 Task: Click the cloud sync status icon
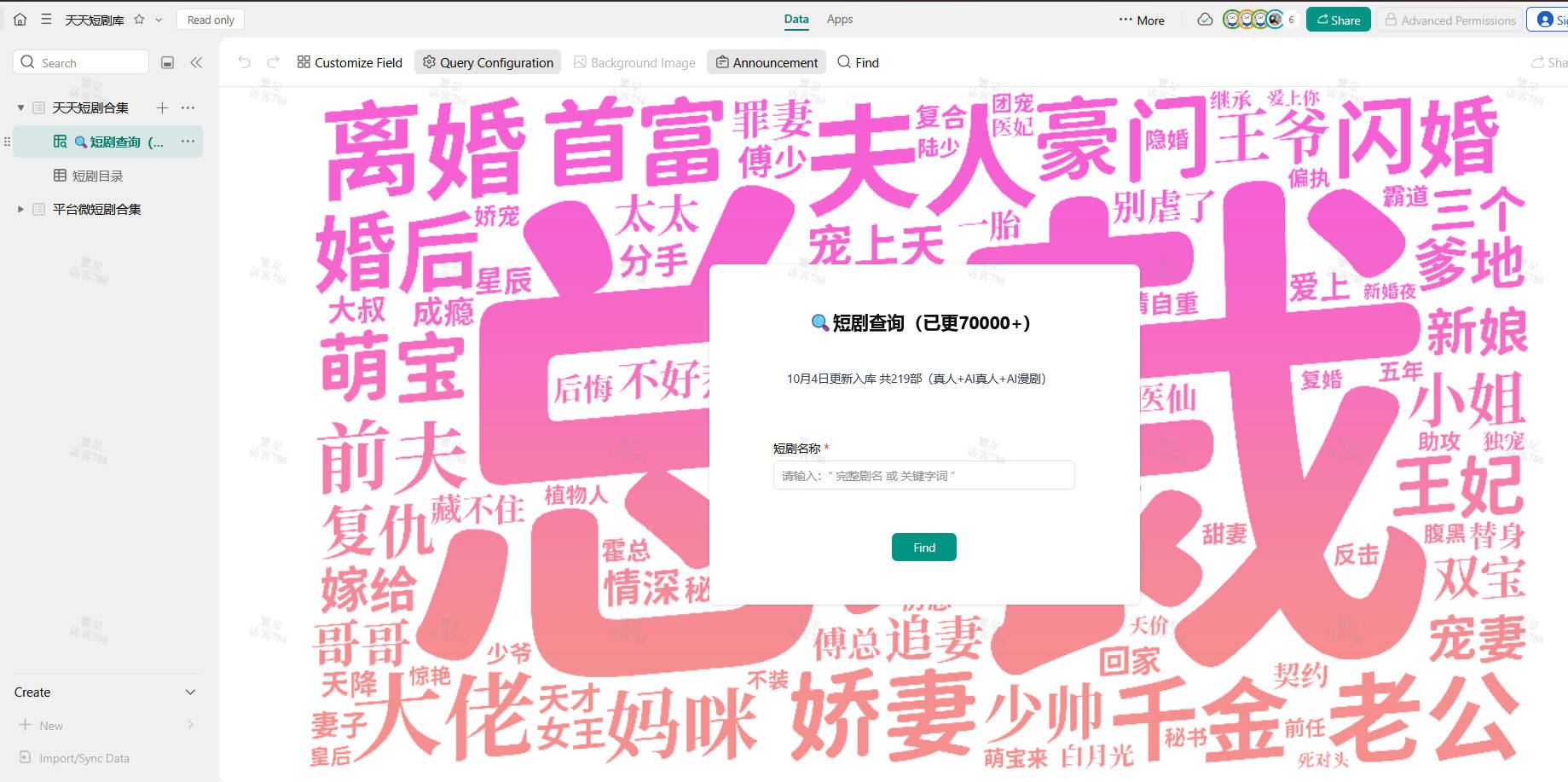click(x=1205, y=19)
